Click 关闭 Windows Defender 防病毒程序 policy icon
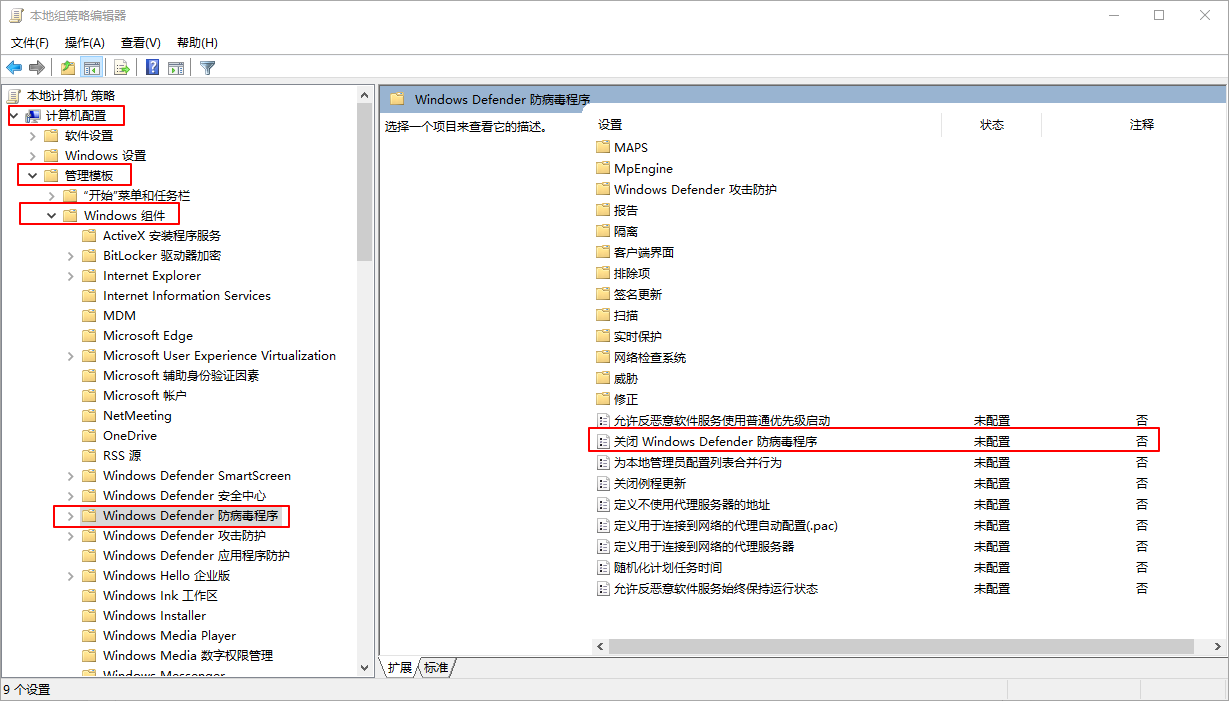The width and height of the screenshot is (1229, 701). click(x=603, y=441)
